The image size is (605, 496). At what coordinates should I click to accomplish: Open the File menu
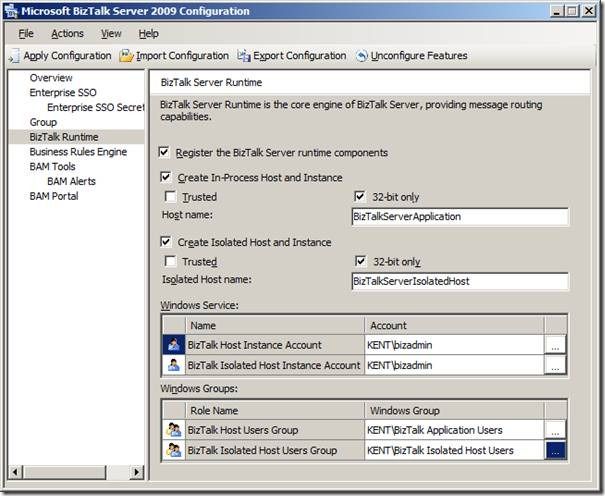[x=26, y=34]
